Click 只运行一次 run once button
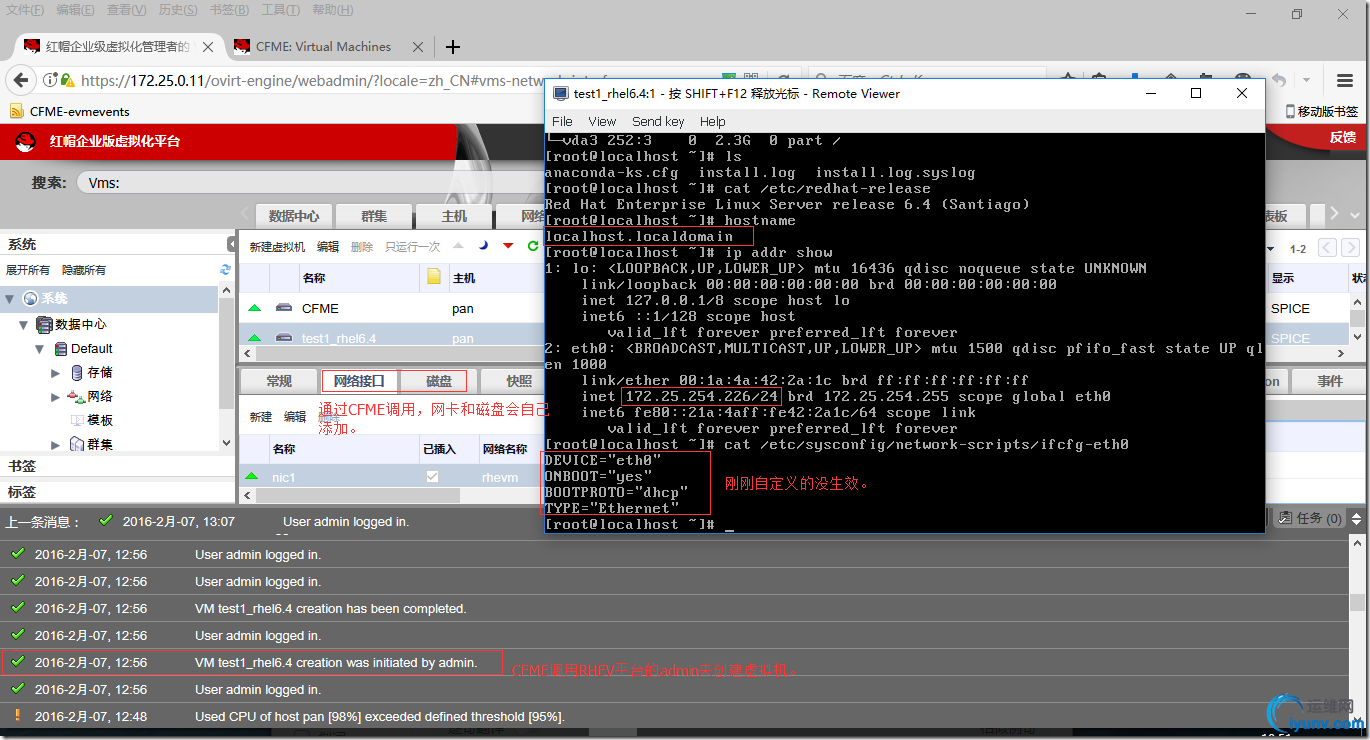This screenshot has width=1370, height=740. (412, 247)
